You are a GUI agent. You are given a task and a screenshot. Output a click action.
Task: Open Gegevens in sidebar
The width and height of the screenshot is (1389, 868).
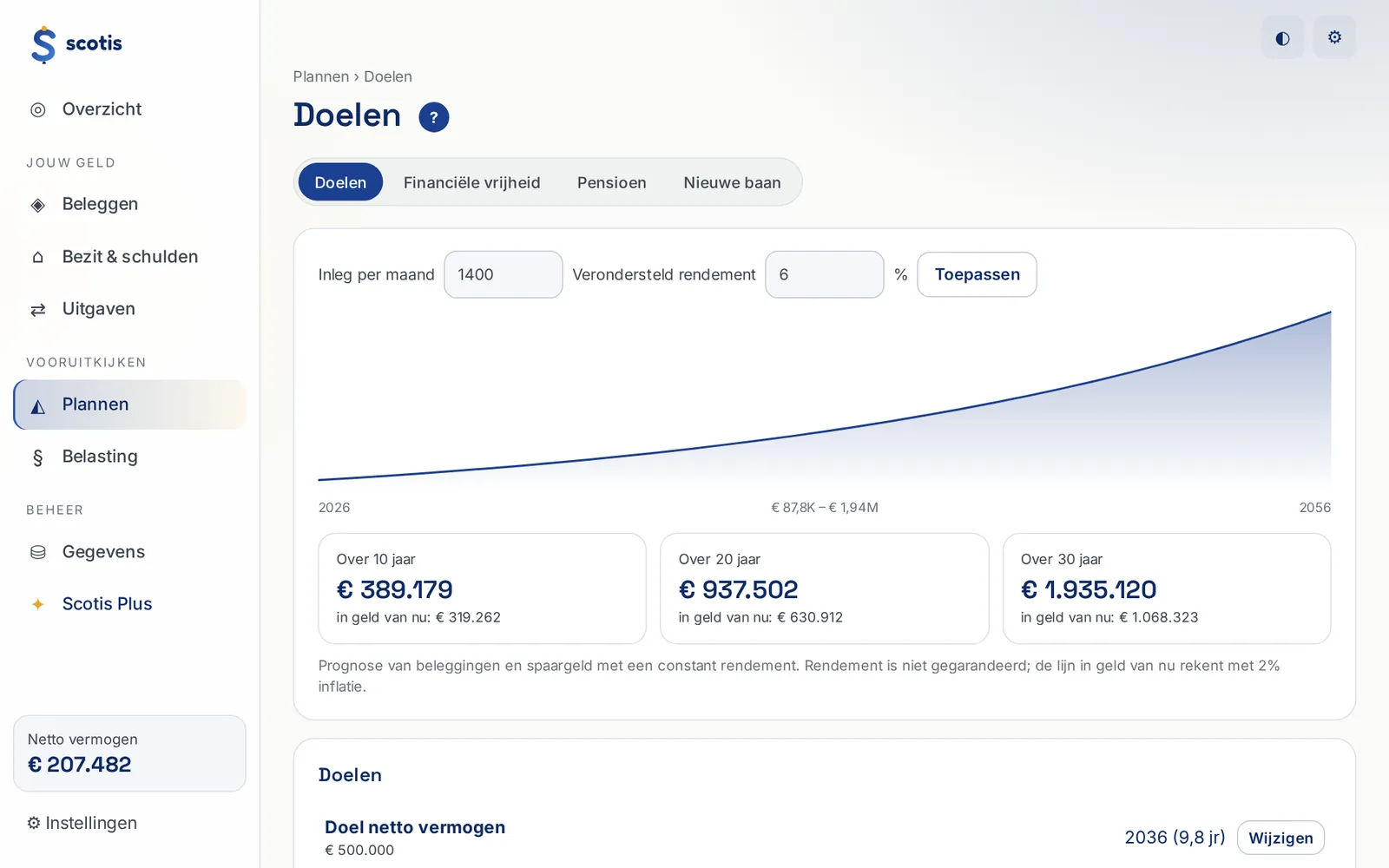tap(130, 552)
